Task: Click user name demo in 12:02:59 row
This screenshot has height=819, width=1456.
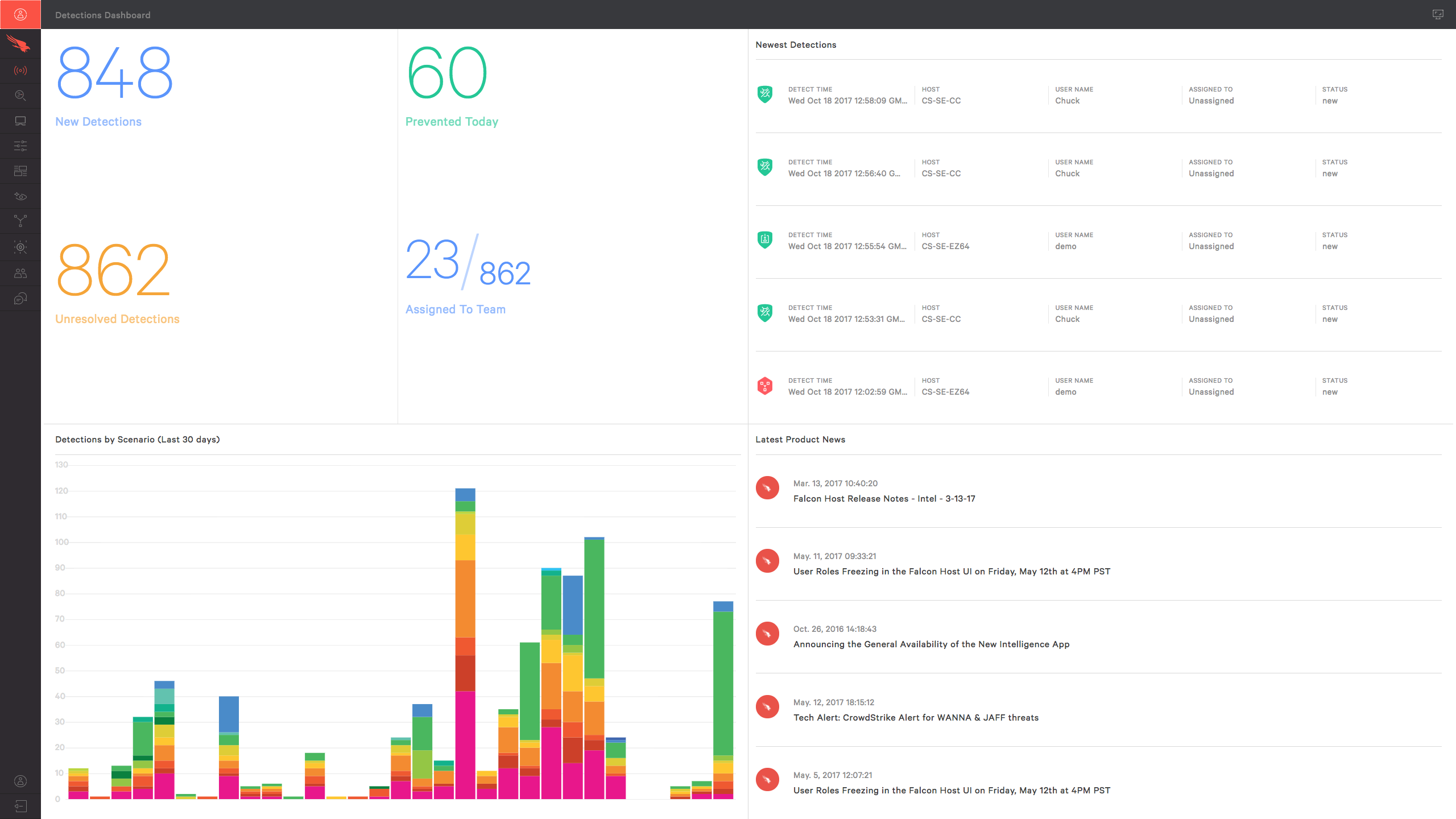Action: (x=1066, y=392)
